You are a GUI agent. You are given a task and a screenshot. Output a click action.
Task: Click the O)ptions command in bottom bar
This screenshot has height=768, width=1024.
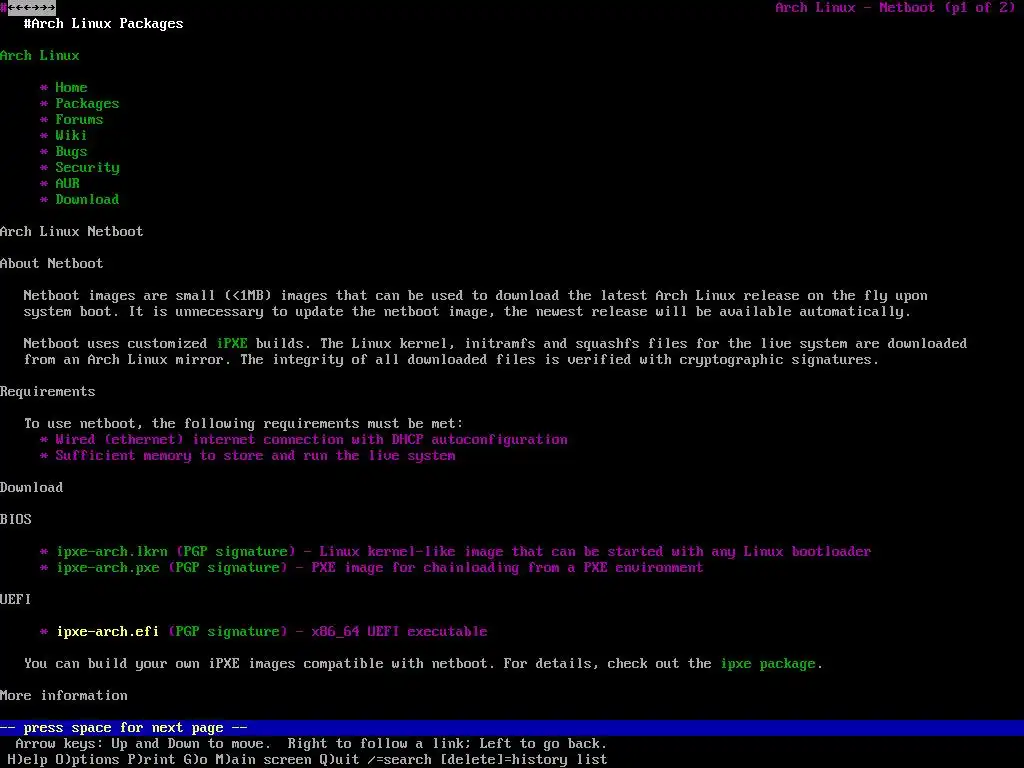[x=88, y=760]
